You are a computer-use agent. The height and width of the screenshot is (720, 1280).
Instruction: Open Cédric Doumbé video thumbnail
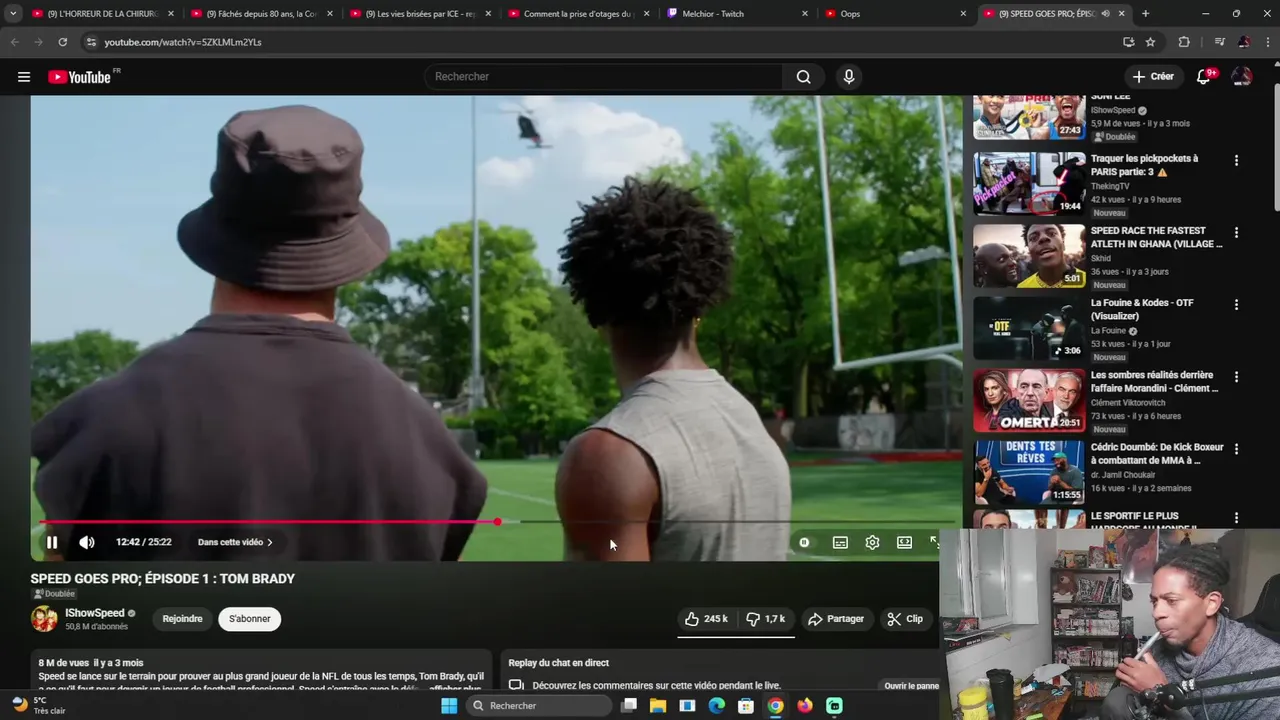[x=1029, y=472]
